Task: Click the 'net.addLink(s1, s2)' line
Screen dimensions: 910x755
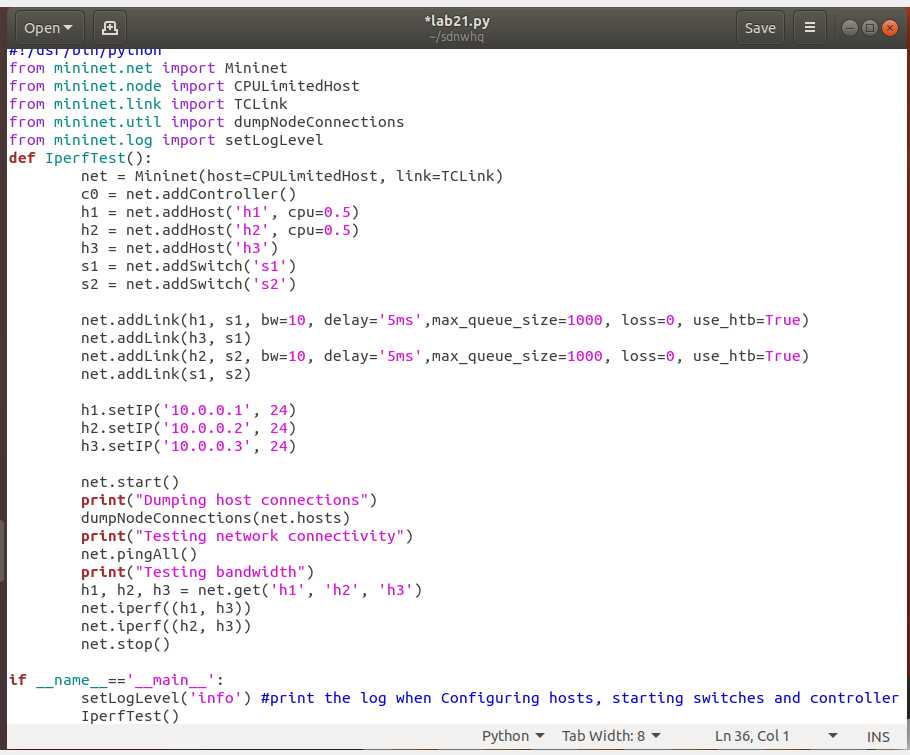Action: pyautogui.click(x=166, y=374)
